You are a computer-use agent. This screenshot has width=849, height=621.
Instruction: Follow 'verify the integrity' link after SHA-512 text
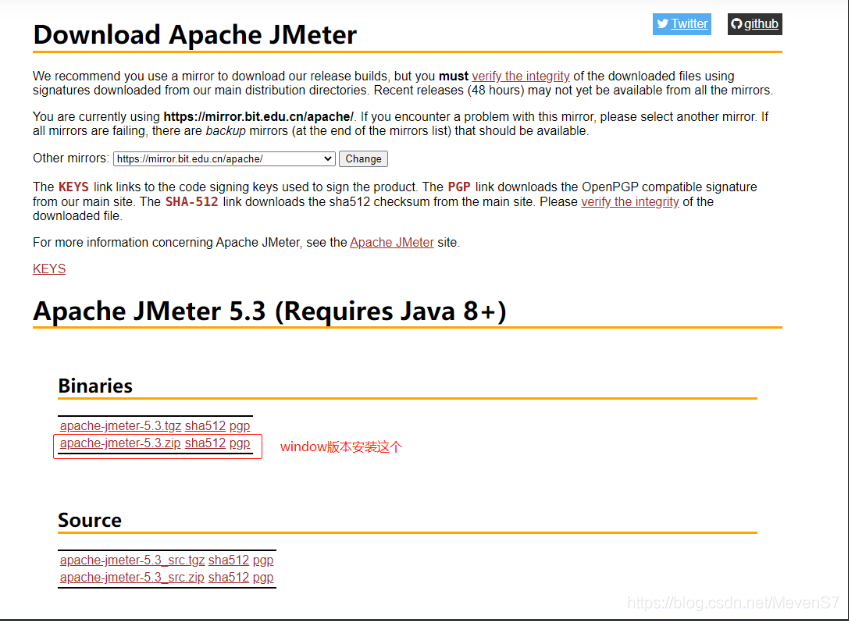click(630, 201)
